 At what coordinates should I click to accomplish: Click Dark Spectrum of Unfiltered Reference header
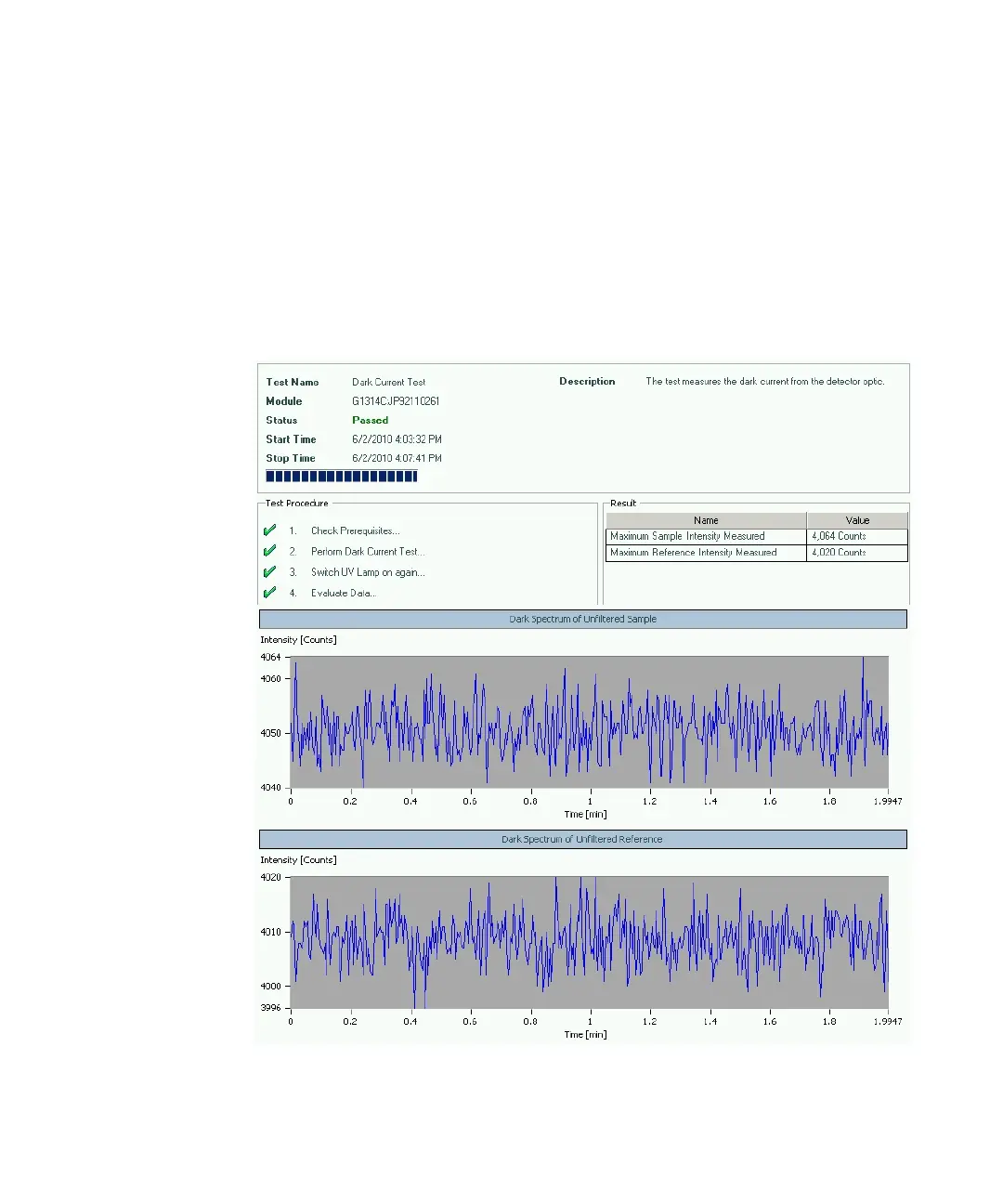click(x=583, y=839)
